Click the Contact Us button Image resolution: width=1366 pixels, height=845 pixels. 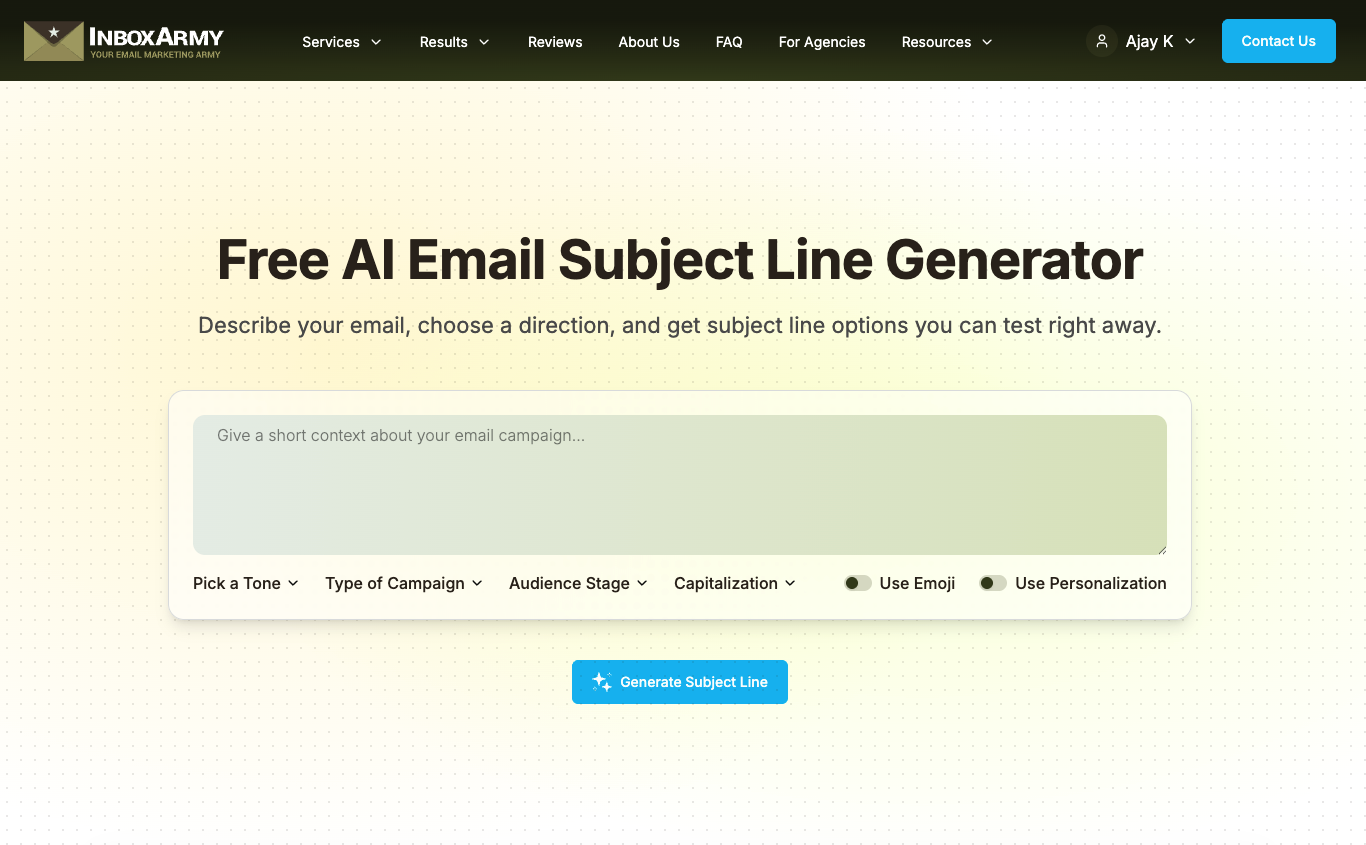tap(1278, 41)
